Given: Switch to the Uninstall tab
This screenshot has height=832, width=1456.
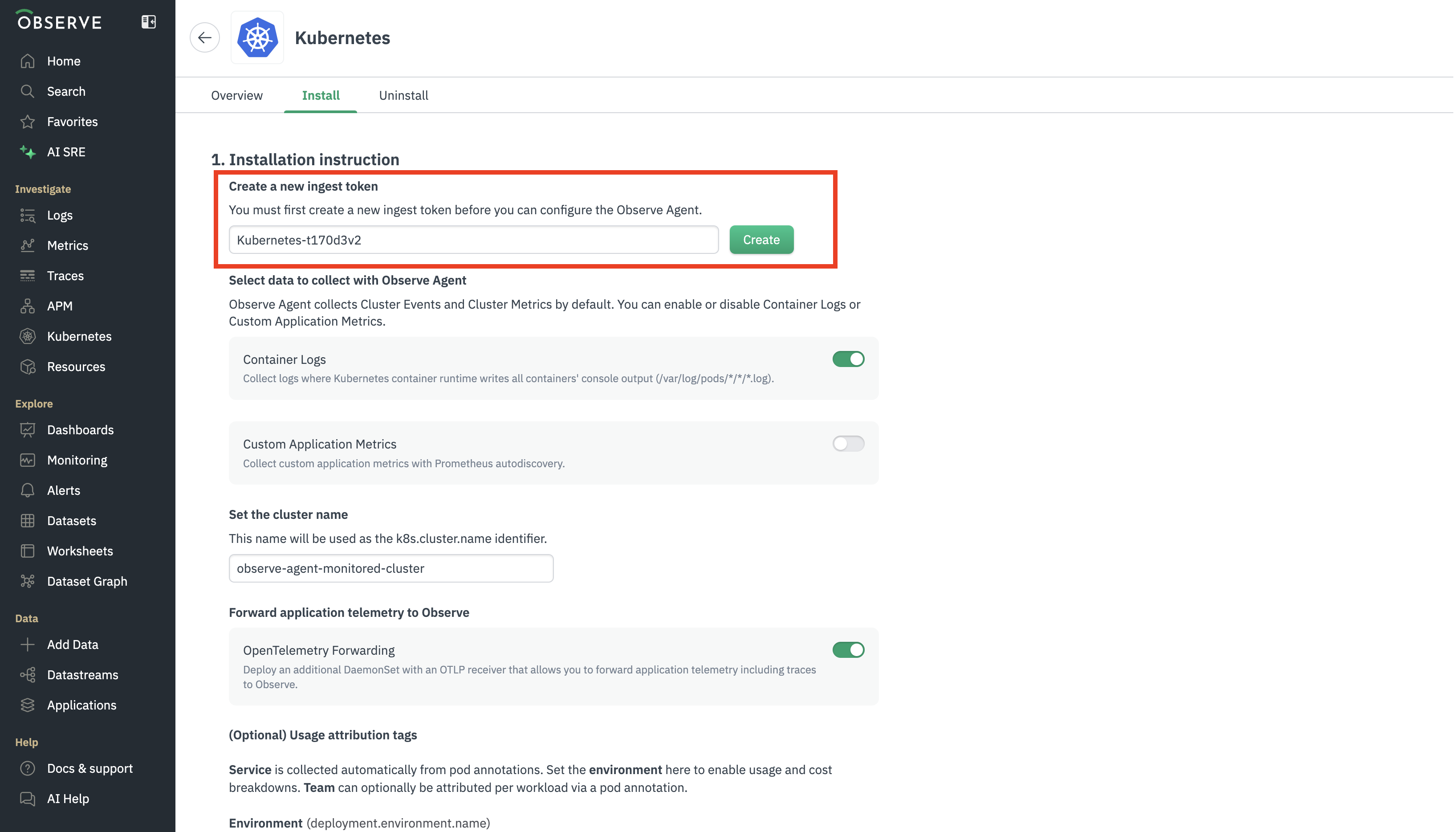Looking at the screenshot, I should (403, 95).
